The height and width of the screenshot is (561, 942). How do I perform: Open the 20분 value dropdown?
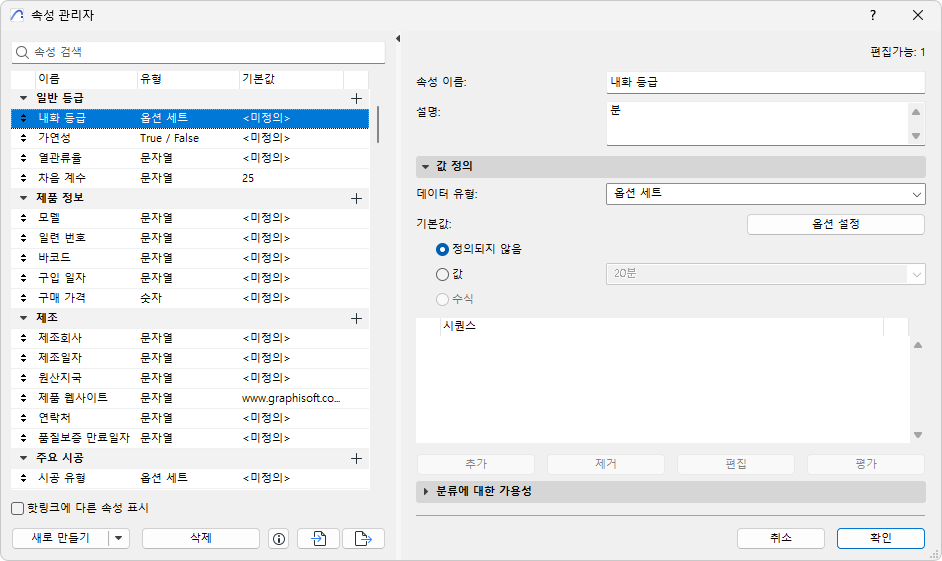click(765, 274)
